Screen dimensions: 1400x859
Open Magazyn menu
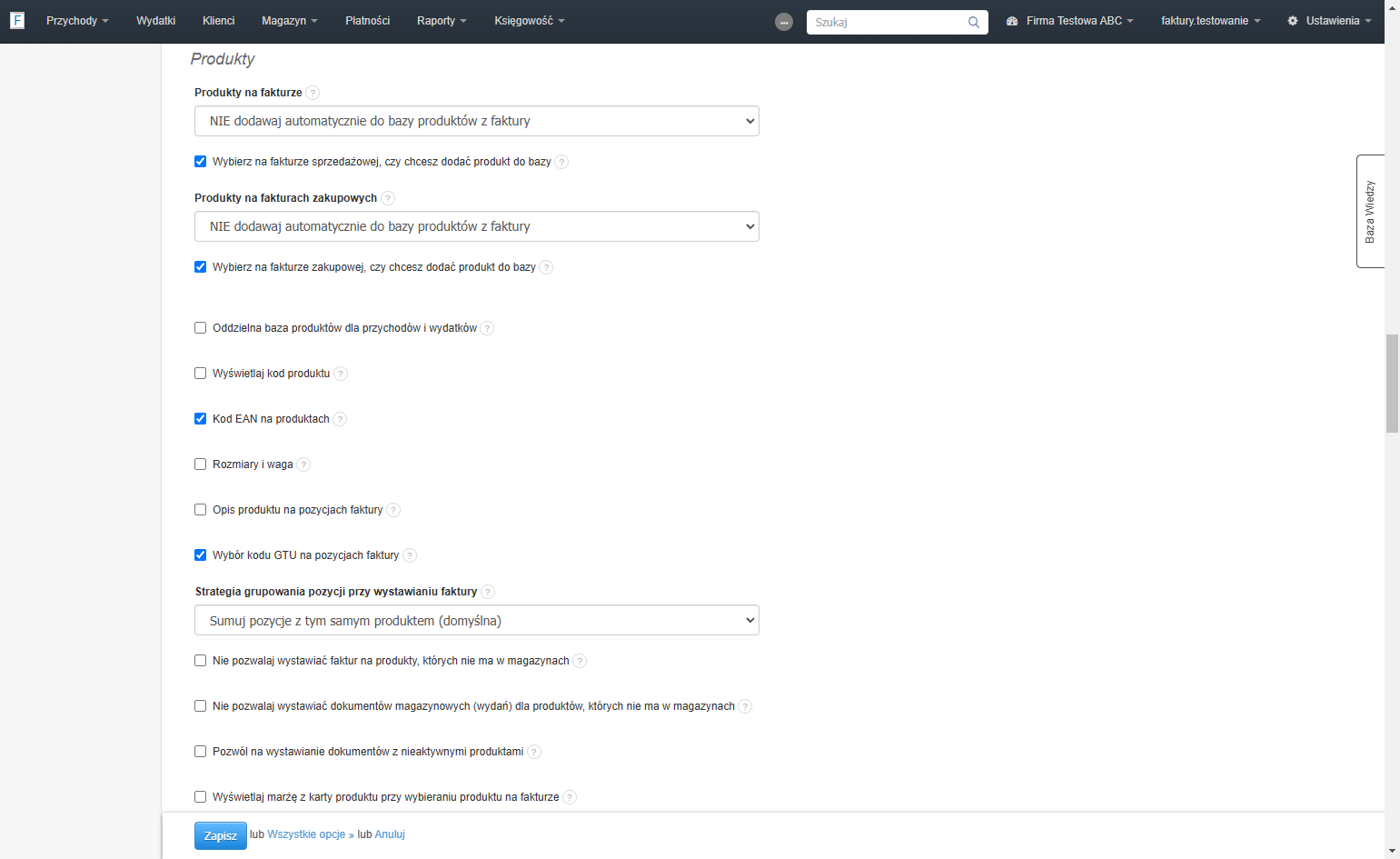click(290, 21)
